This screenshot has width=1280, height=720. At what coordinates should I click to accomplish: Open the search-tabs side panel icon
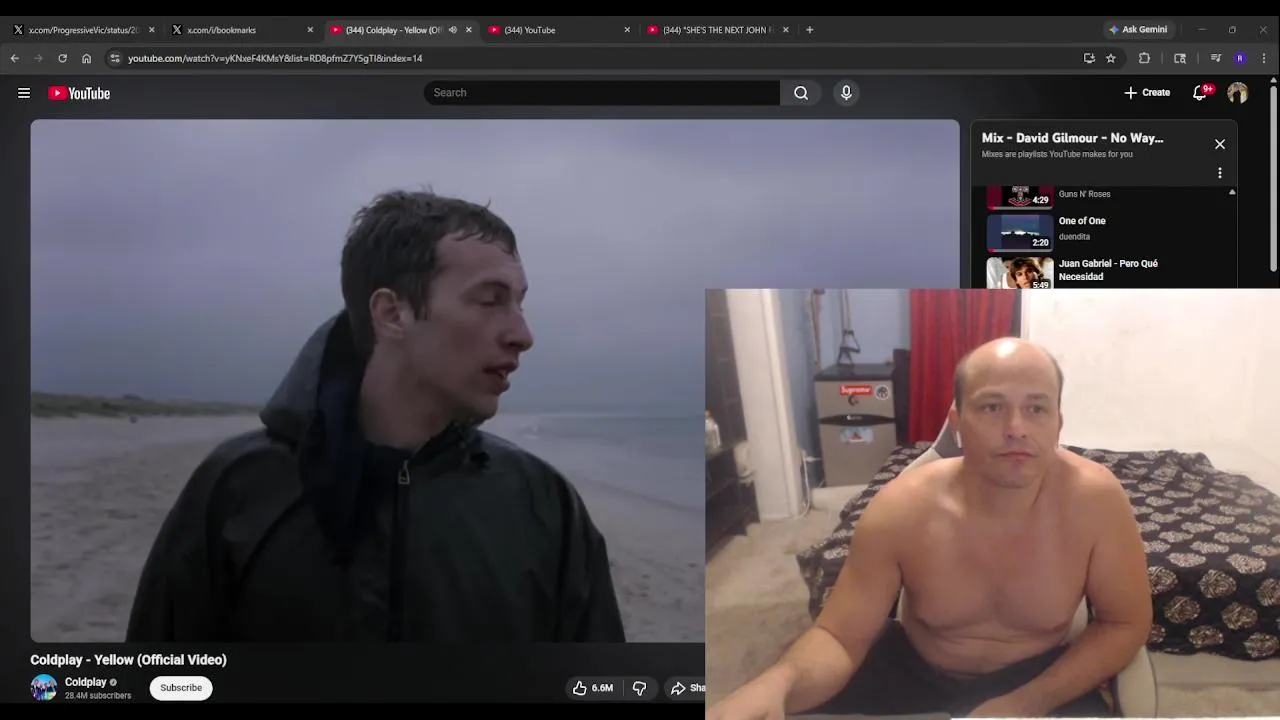(x=1180, y=58)
